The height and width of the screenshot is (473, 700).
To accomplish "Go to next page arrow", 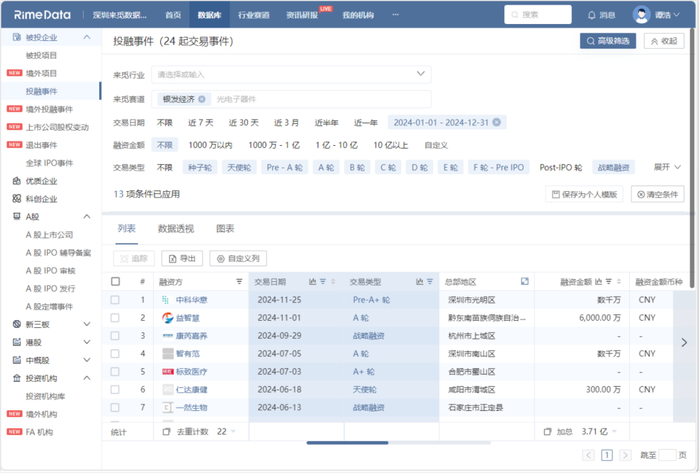I will [625, 455].
